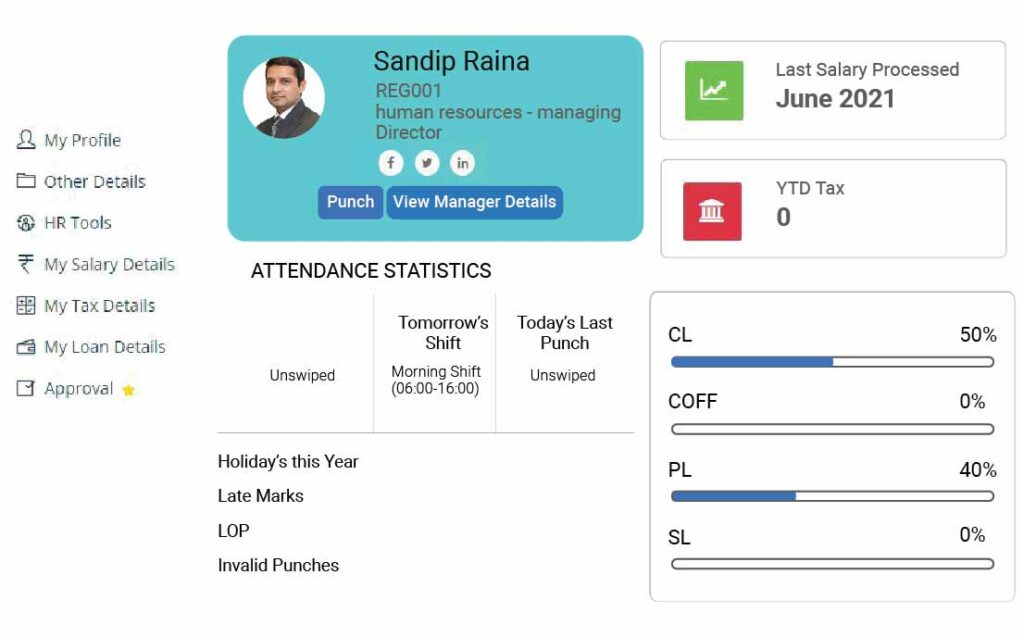
Task: Click Sandip Raina's profile photo
Action: click(x=285, y=96)
